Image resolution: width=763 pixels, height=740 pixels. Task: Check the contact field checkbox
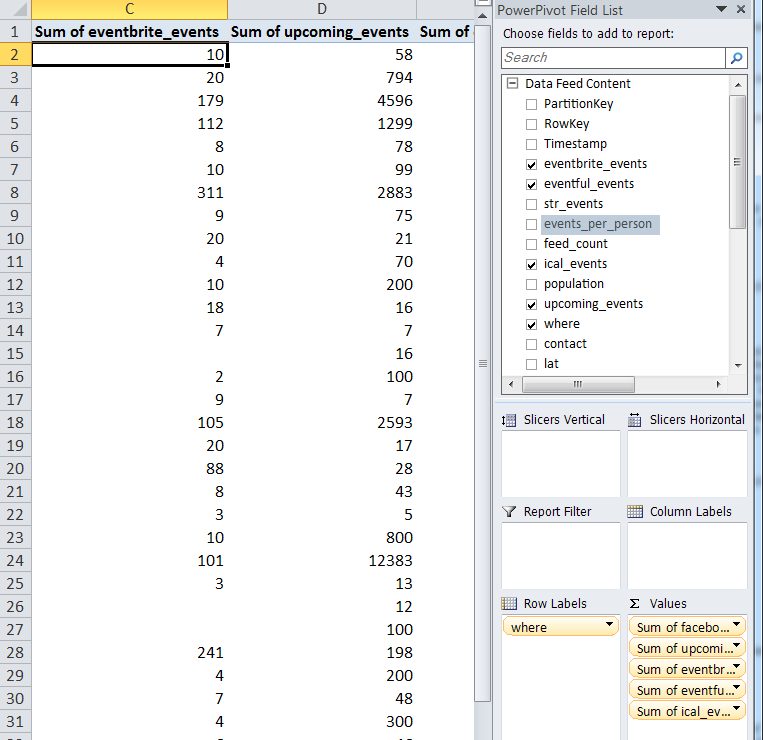(531, 344)
